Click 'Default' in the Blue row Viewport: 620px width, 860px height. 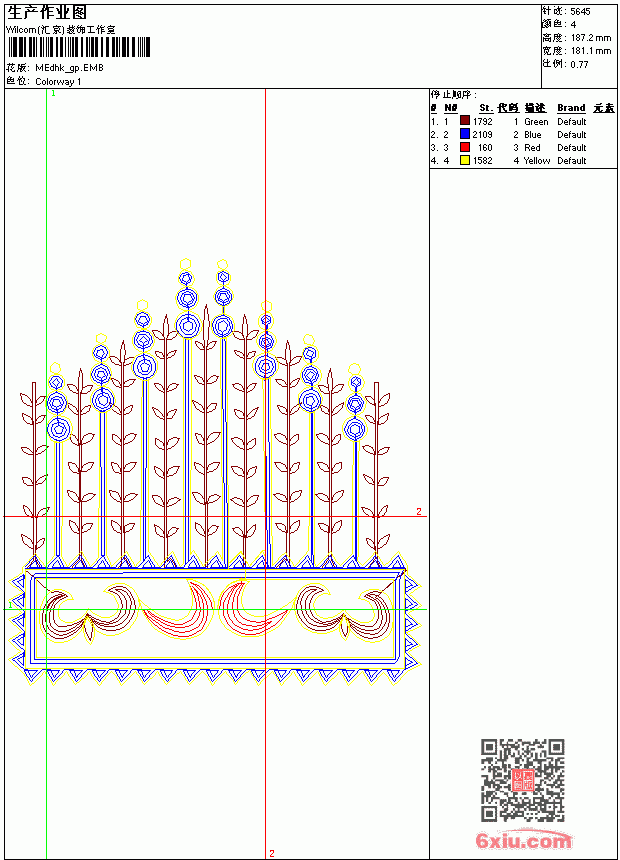point(572,134)
